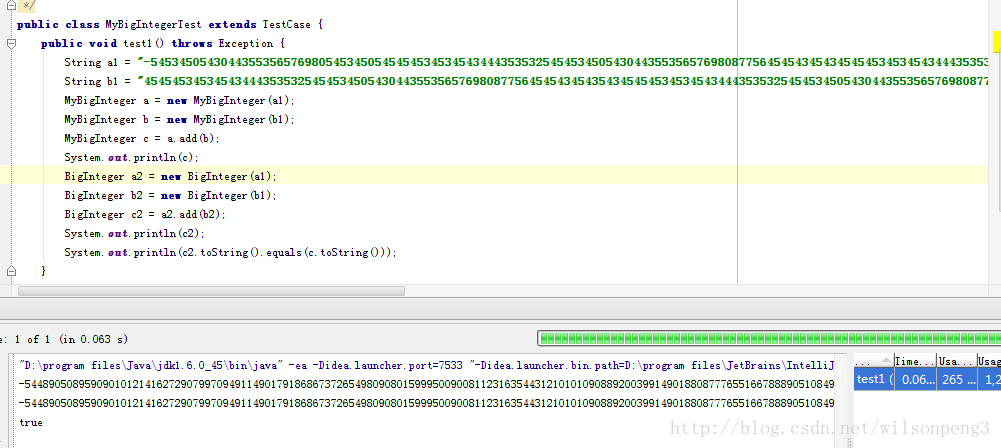Sort by the rightmost 'Usag' column header
This screenshot has width=1001, height=448.
click(989, 361)
